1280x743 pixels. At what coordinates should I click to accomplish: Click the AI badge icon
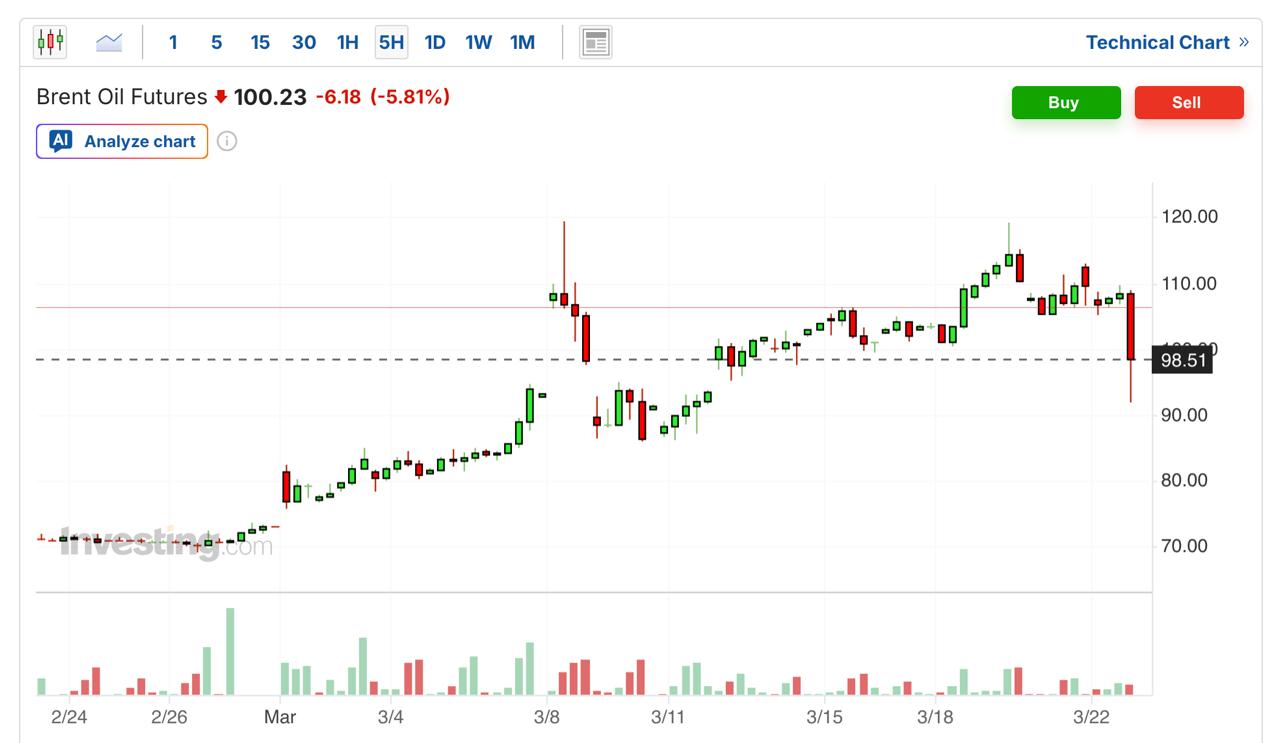pos(61,141)
